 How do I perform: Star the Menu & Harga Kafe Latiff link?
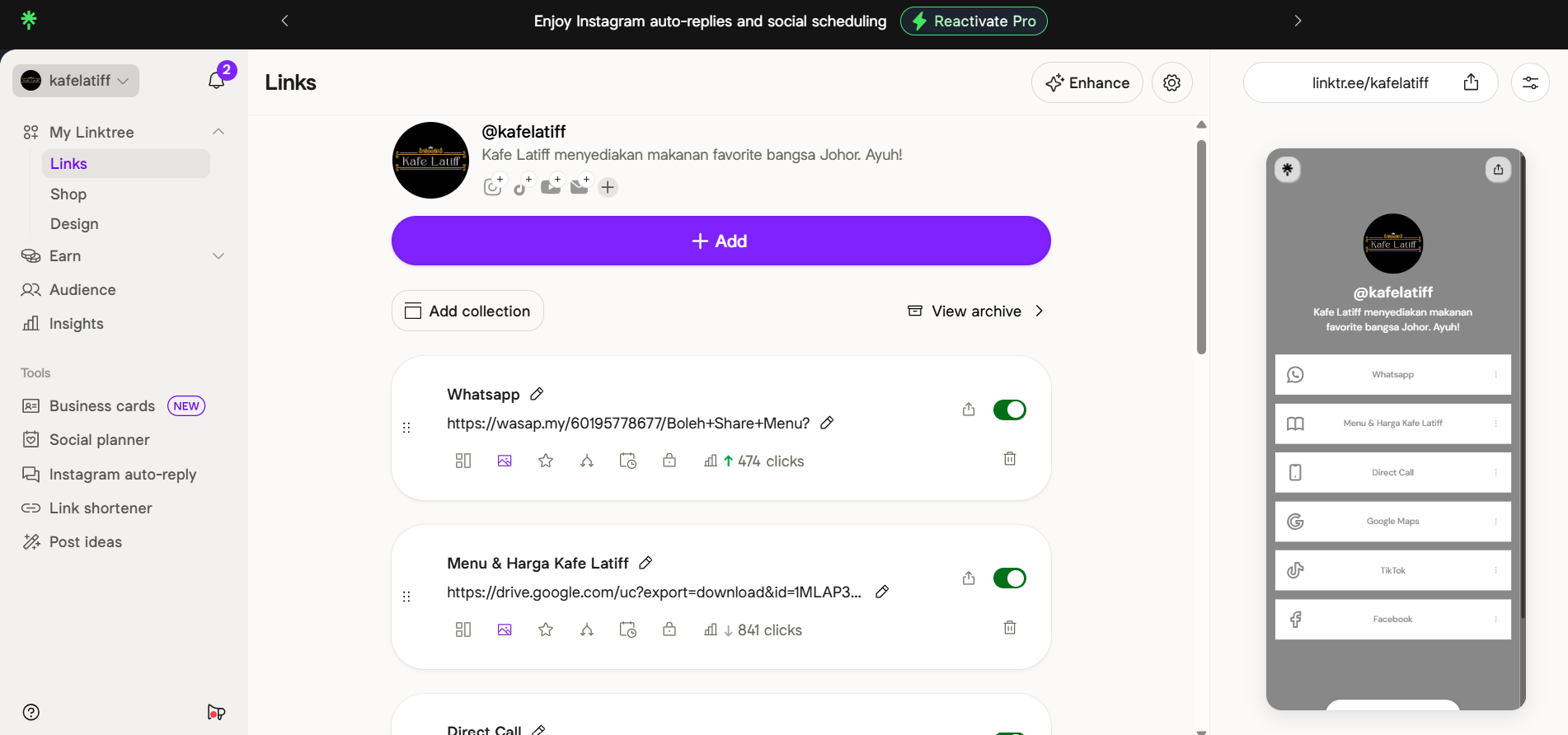pyautogui.click(x=546, y=630)
